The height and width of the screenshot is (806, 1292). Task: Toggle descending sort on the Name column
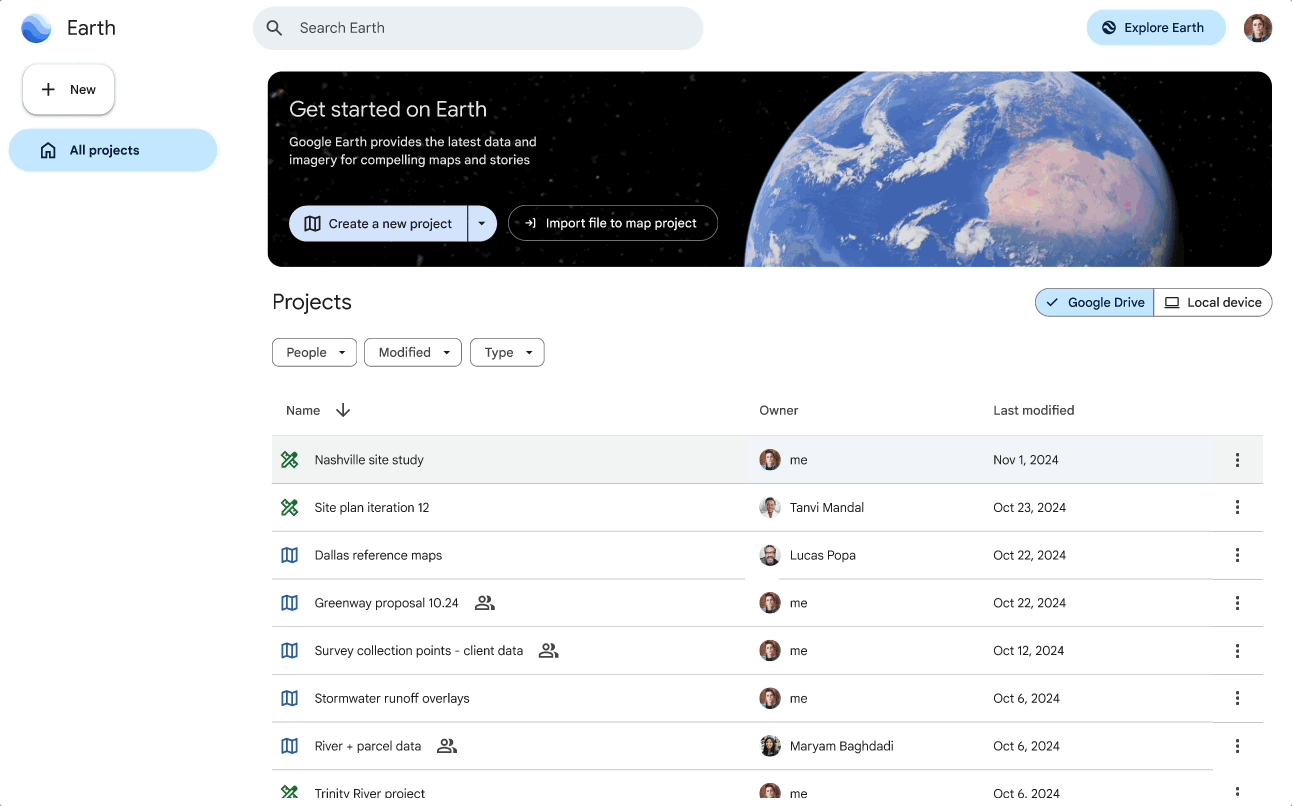pyautogui.click(x=343, y=410)
